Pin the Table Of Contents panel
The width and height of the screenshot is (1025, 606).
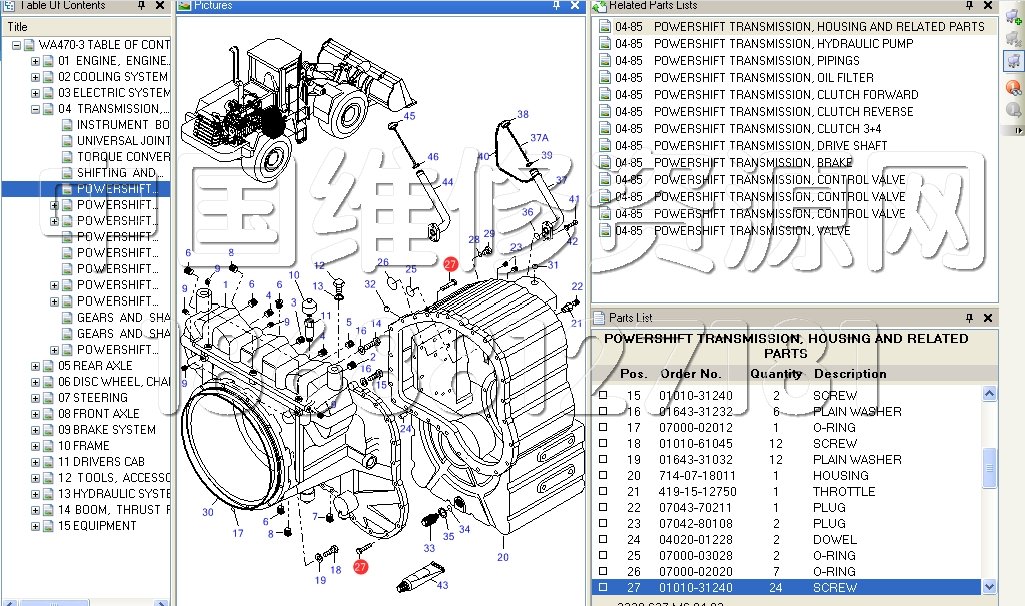(141, 6)
